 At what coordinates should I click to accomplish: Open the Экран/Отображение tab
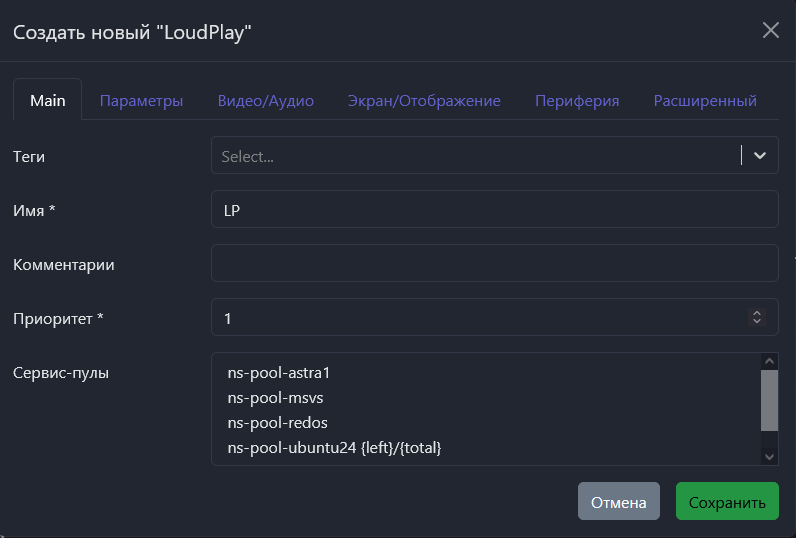(424, 100)
